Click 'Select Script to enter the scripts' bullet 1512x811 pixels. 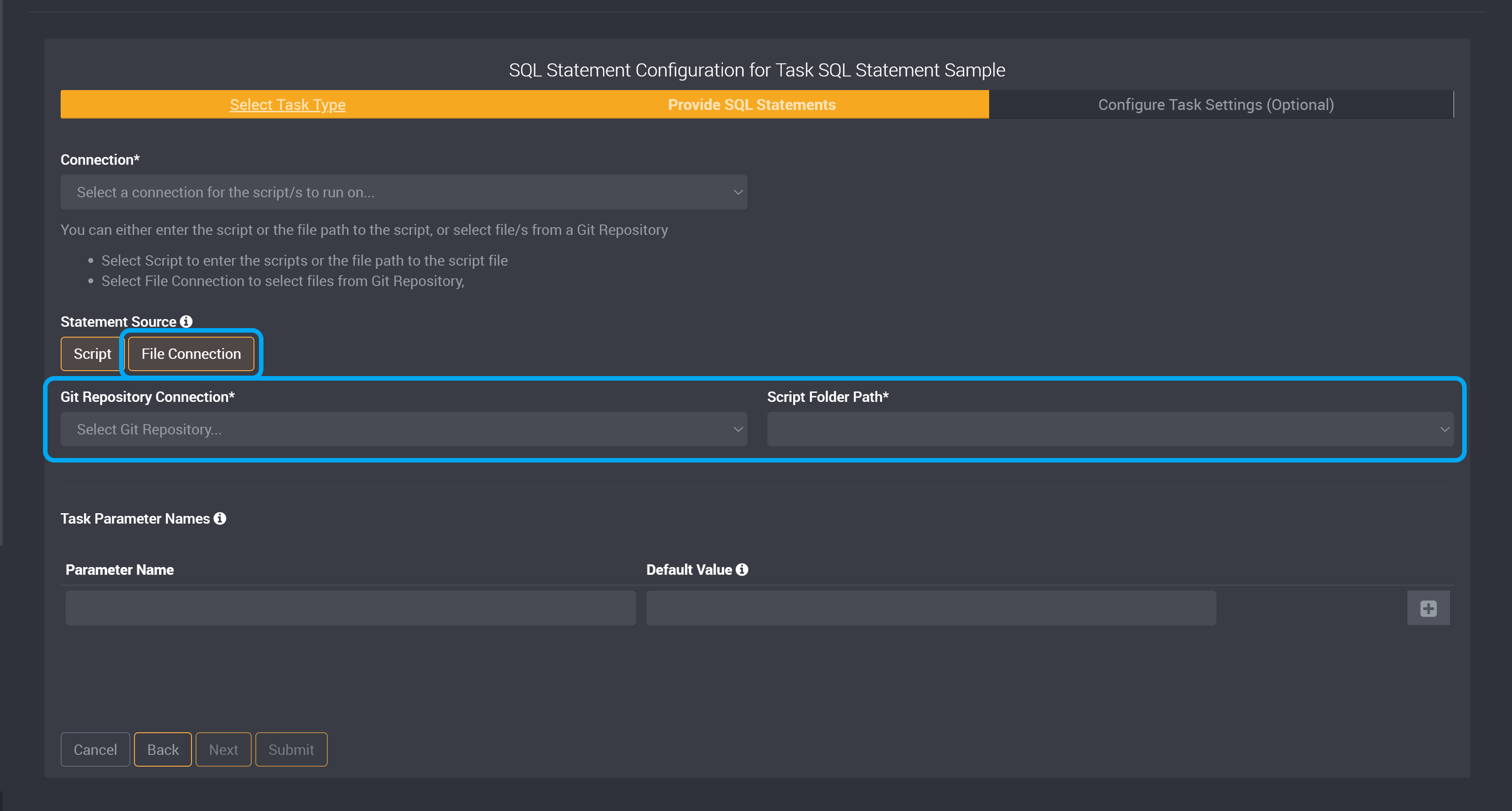pos(305,261)
